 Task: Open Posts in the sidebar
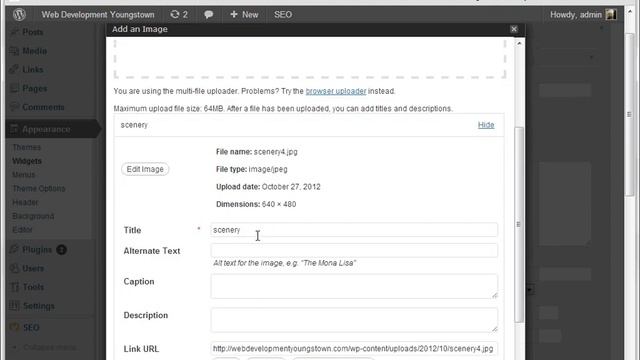pyautogui.click(x=32, y=32)
